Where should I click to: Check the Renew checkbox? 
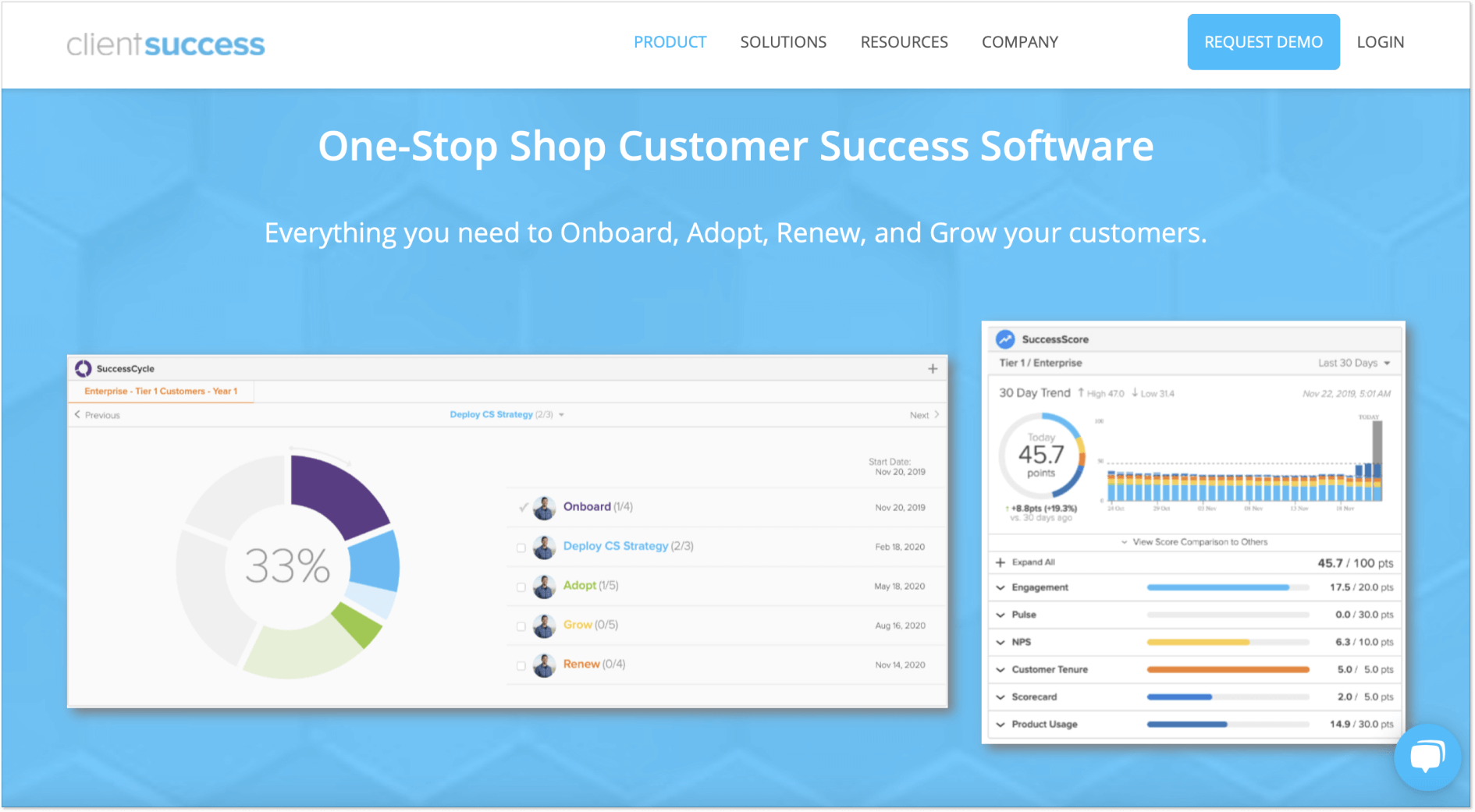click(521, 666)
